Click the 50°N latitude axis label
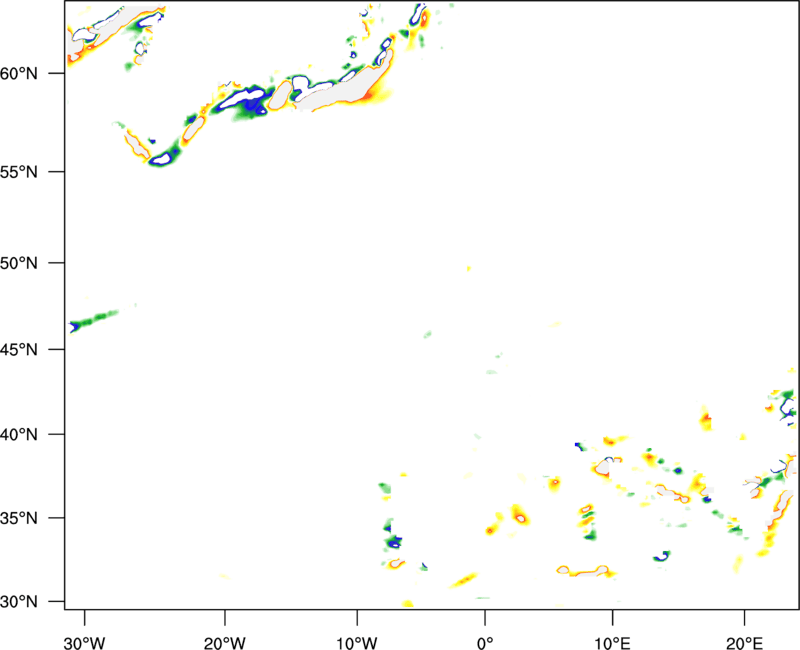 [19, 263]
